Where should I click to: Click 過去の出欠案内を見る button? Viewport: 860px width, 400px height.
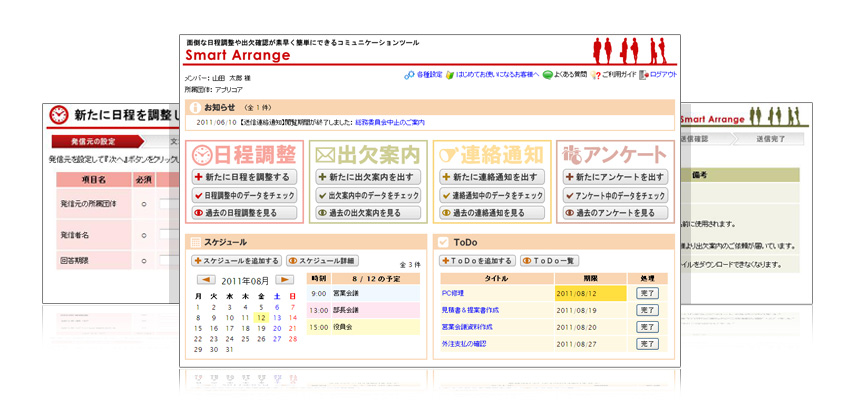coord(368,213)
